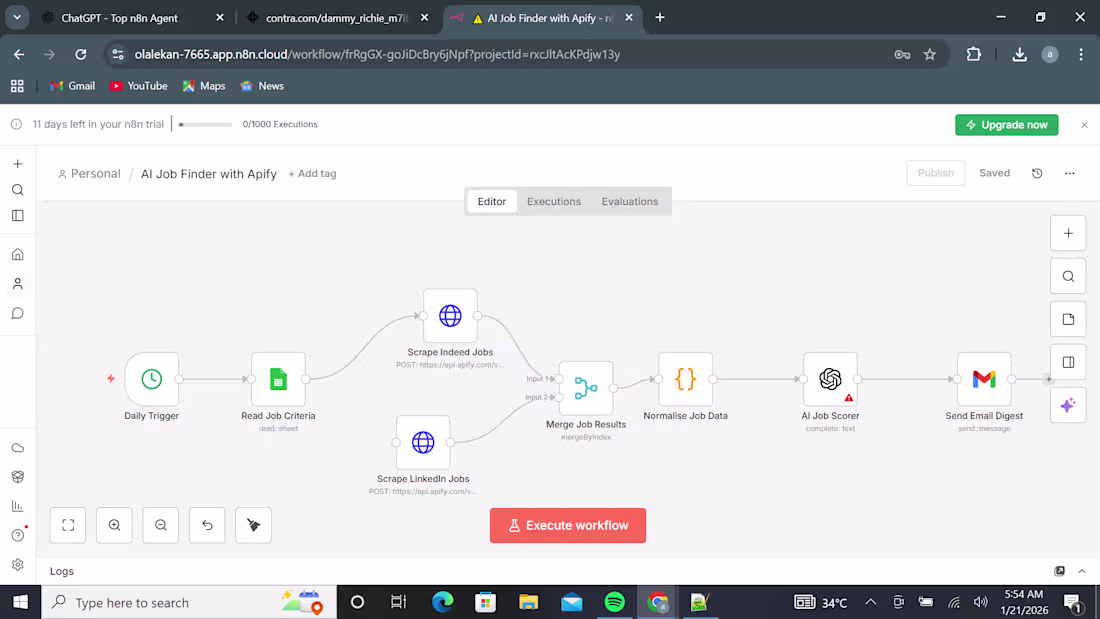Zoom out on the workflow canvas
Image resolution: width=1100 pixels, height=619 pixels.
pyautogui.click(x=160, y=525)
